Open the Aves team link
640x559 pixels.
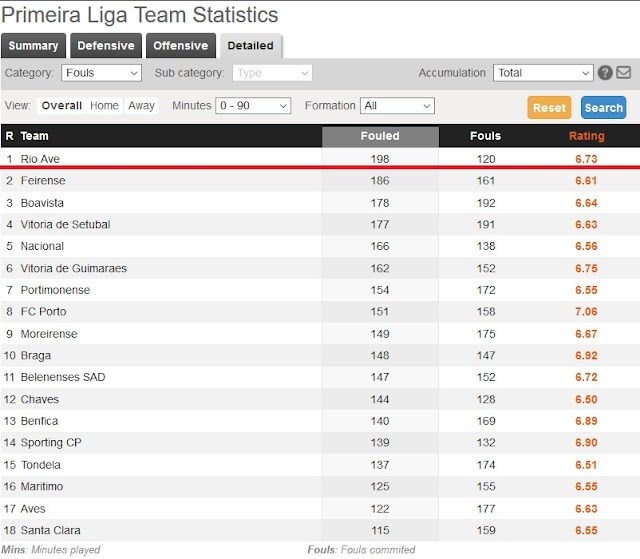(x=33, y=509)
